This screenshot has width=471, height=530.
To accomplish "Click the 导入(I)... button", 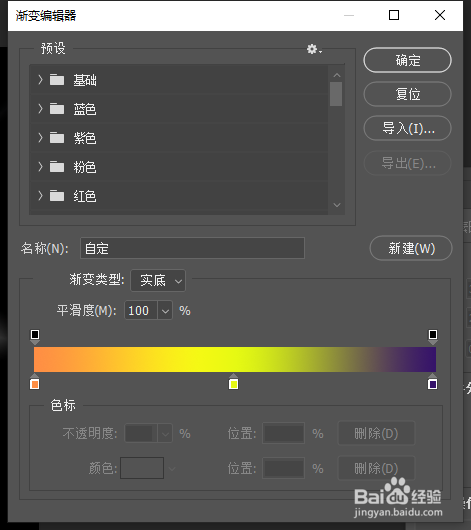I will pyautogui.click(x=407, y=128).
